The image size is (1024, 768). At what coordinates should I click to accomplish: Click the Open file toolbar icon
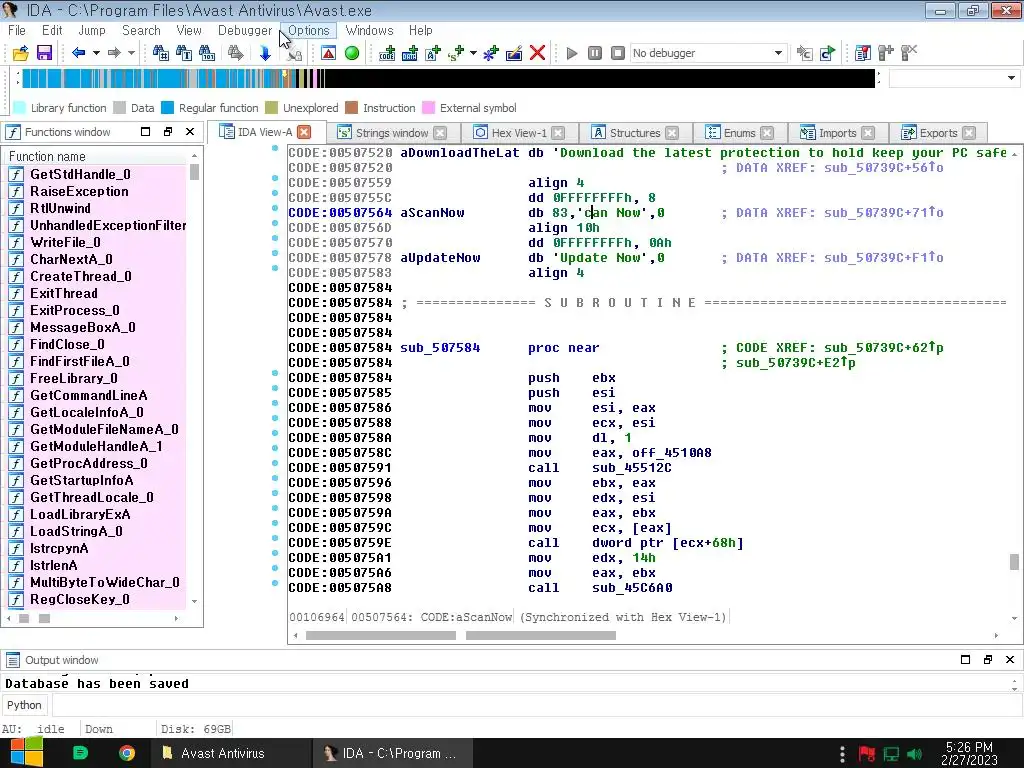click(20, 53)
